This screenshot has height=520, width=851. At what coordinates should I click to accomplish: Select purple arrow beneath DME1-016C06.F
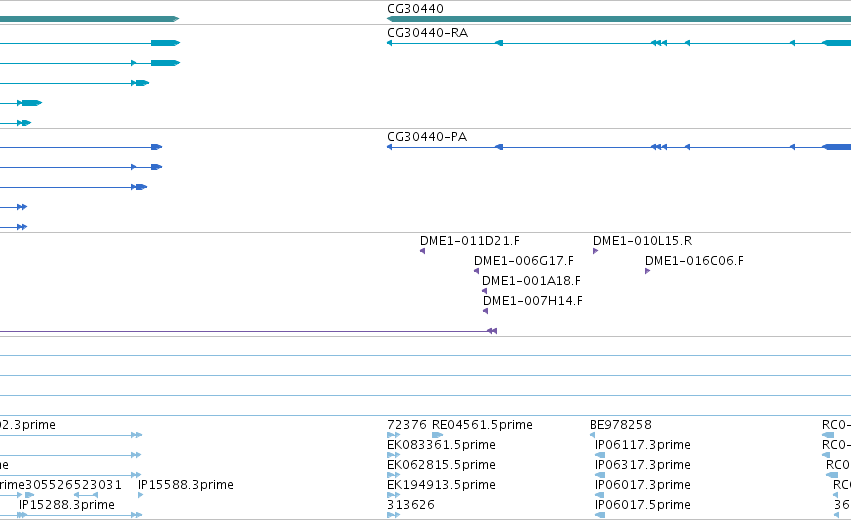[x=647, y=271]
